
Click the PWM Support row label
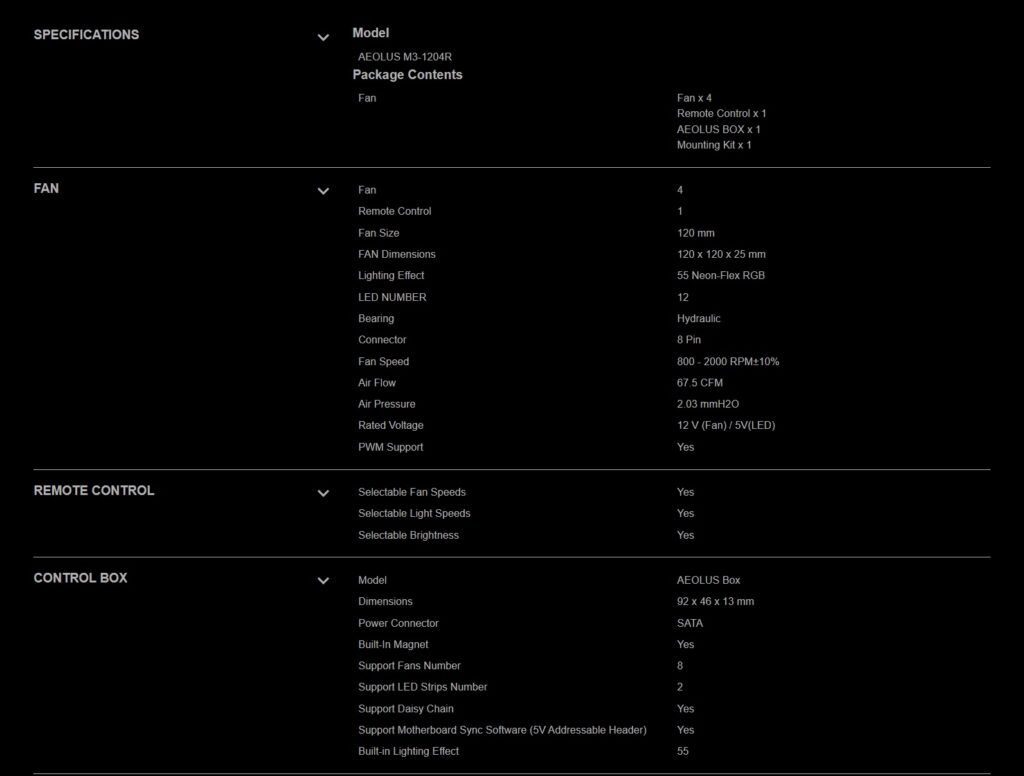click(x=390, y=447)
